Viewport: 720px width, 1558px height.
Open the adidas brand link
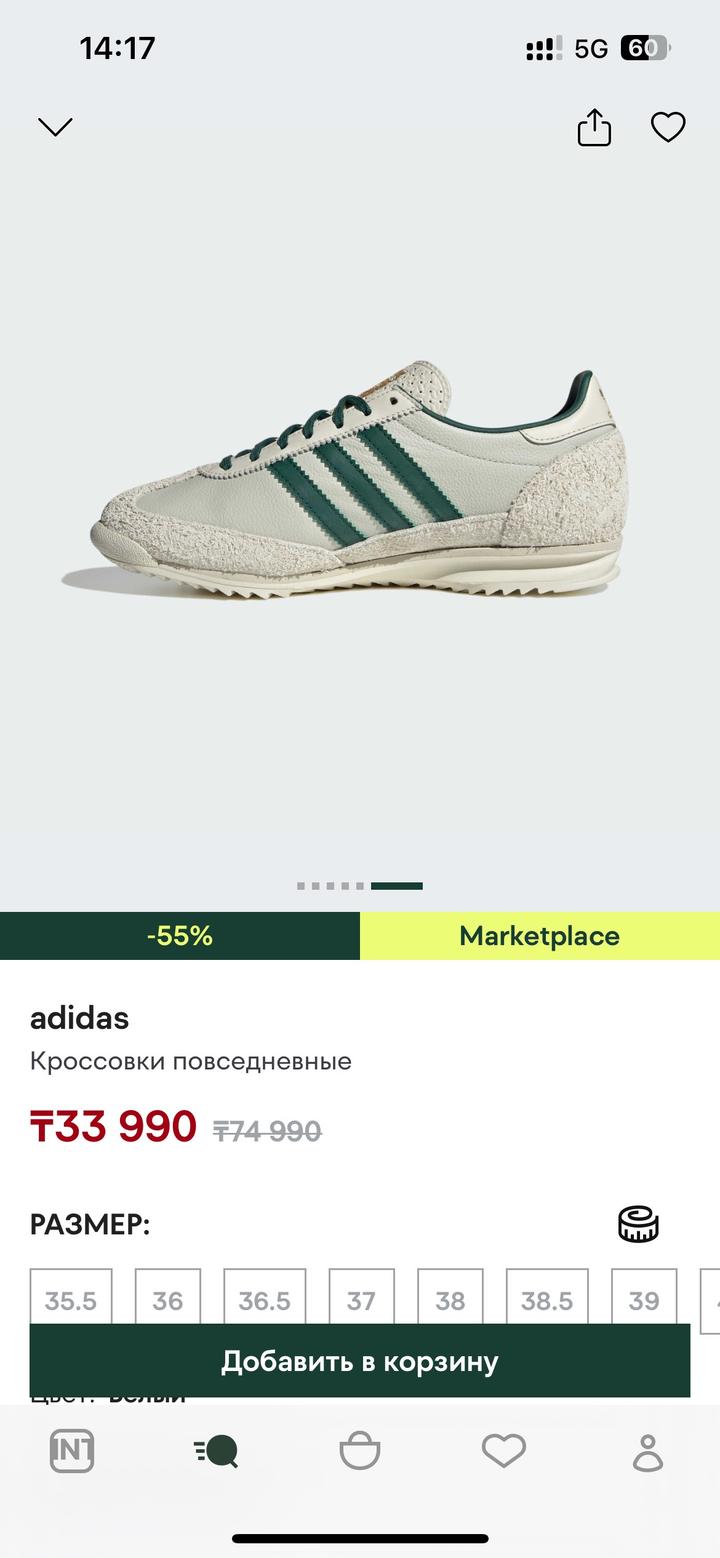click(80, 1018)
